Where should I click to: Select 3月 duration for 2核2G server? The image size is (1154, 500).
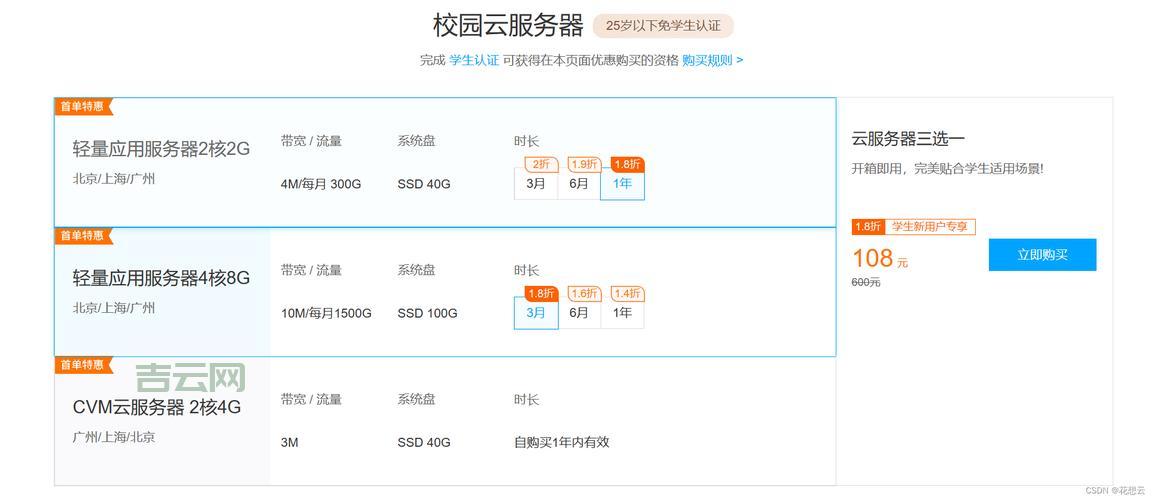pyautogui.click(x=536, y=184)
